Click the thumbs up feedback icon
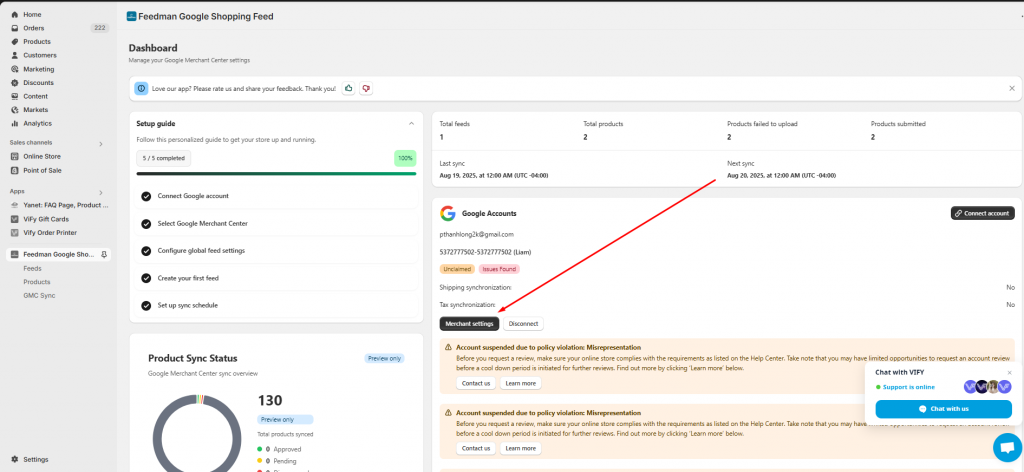This screenshot has width=1024, height=472. point(349,88)
